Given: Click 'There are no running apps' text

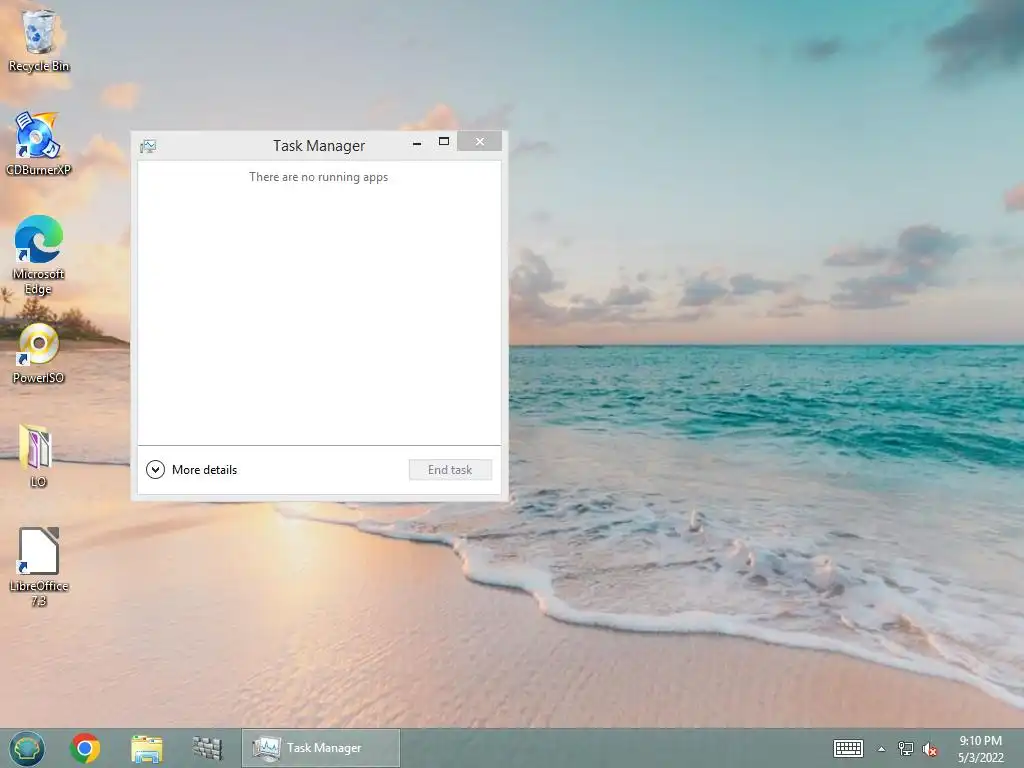Looking at the screenshot, I should (319, 177).
